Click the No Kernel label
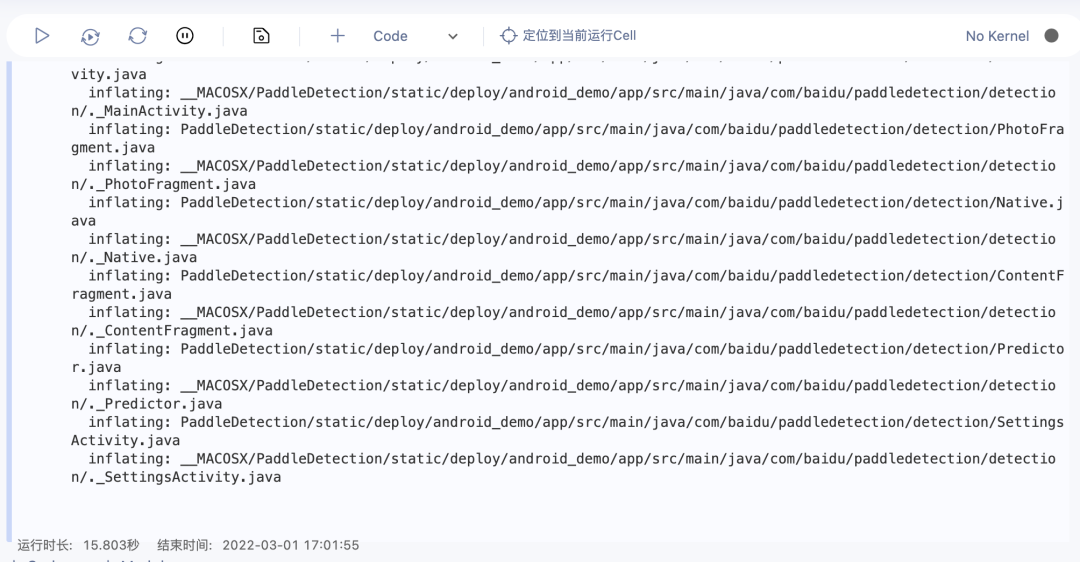The height and width of the screenshot is (562, 1080). coord(997,36)
